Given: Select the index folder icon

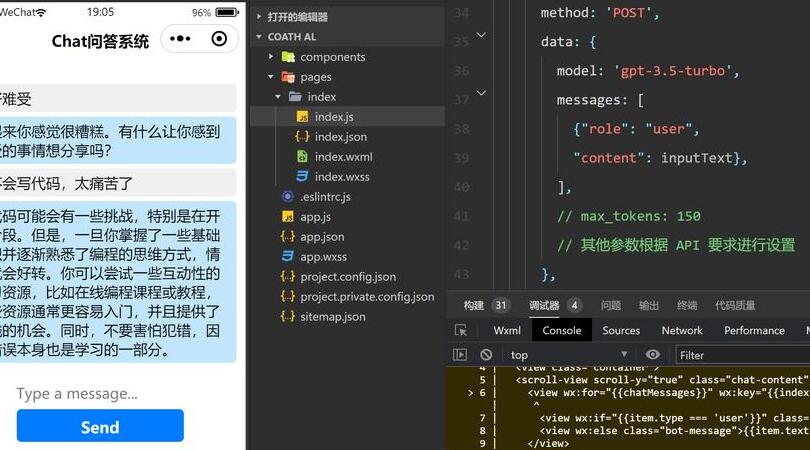Looking at the screenshot, I should coord(295,97).
